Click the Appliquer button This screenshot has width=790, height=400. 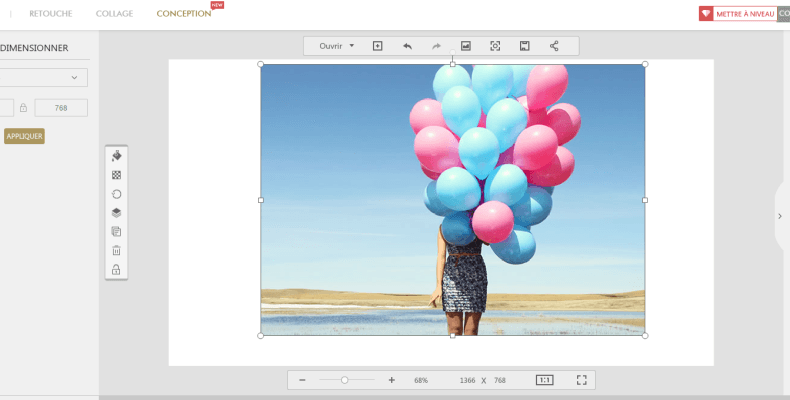pos(24,136)
